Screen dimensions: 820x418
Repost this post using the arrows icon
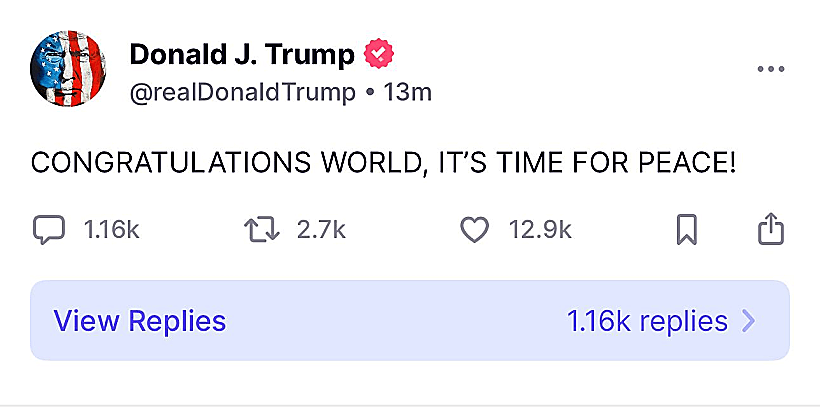[x=263, y=230]
